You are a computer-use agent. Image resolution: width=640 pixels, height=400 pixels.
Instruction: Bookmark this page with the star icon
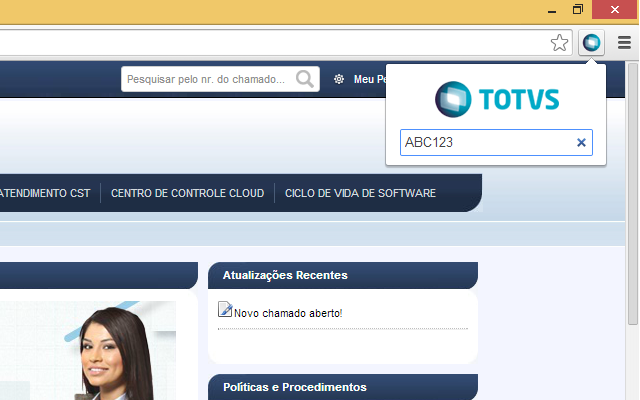coord(559,42)
